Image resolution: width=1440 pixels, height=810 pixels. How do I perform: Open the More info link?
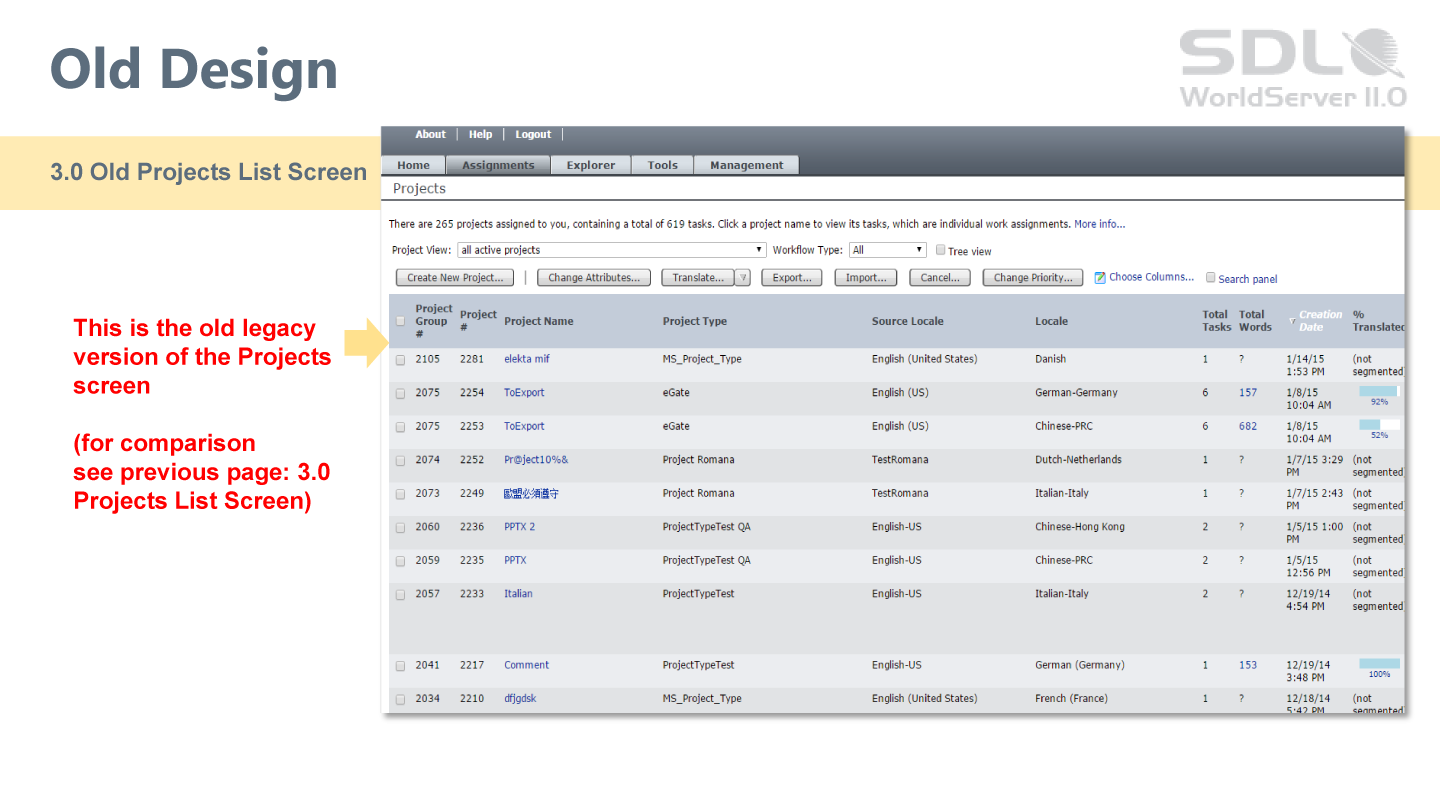[1099, 224]
